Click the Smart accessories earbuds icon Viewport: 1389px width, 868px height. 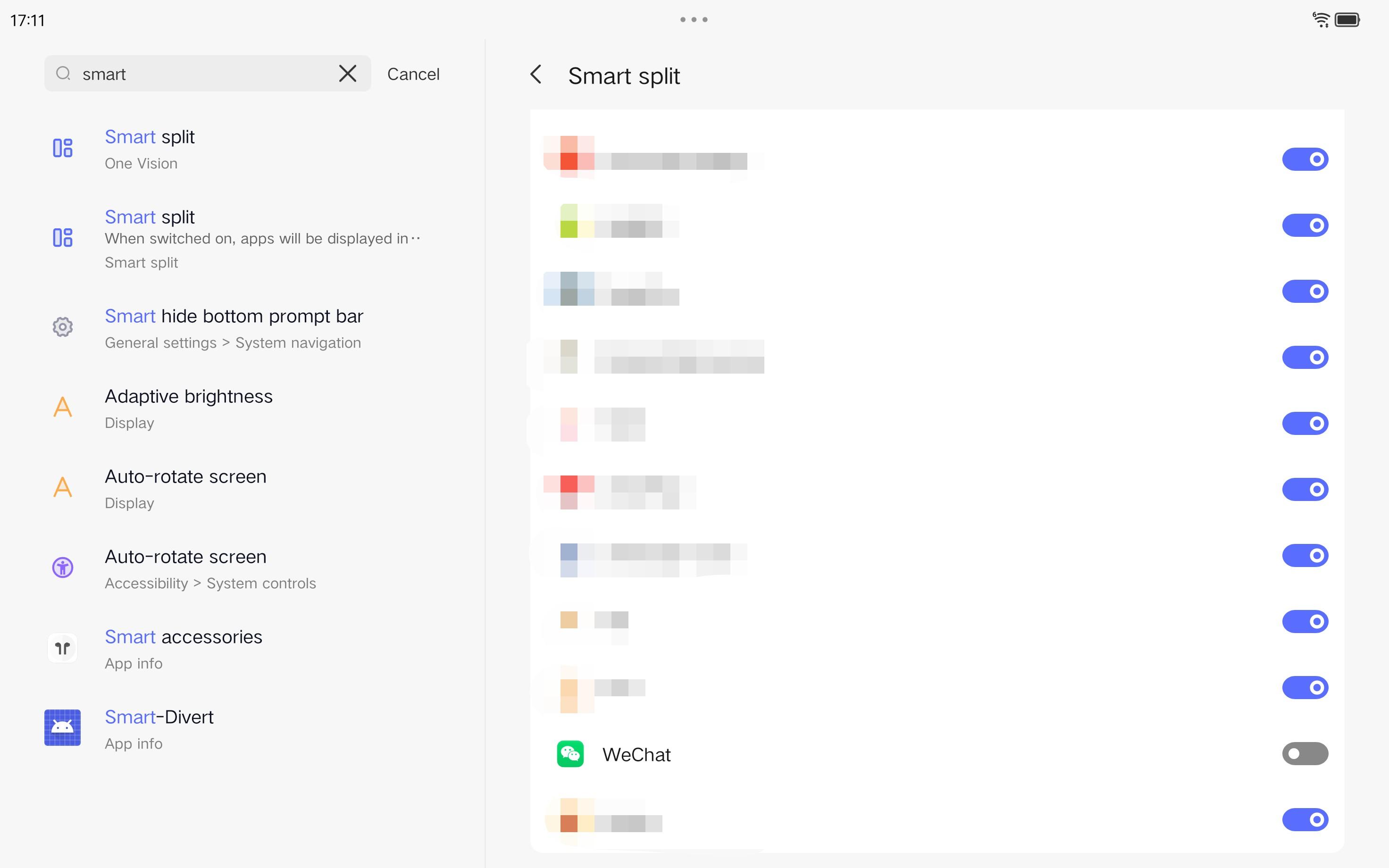pos(63,648)
